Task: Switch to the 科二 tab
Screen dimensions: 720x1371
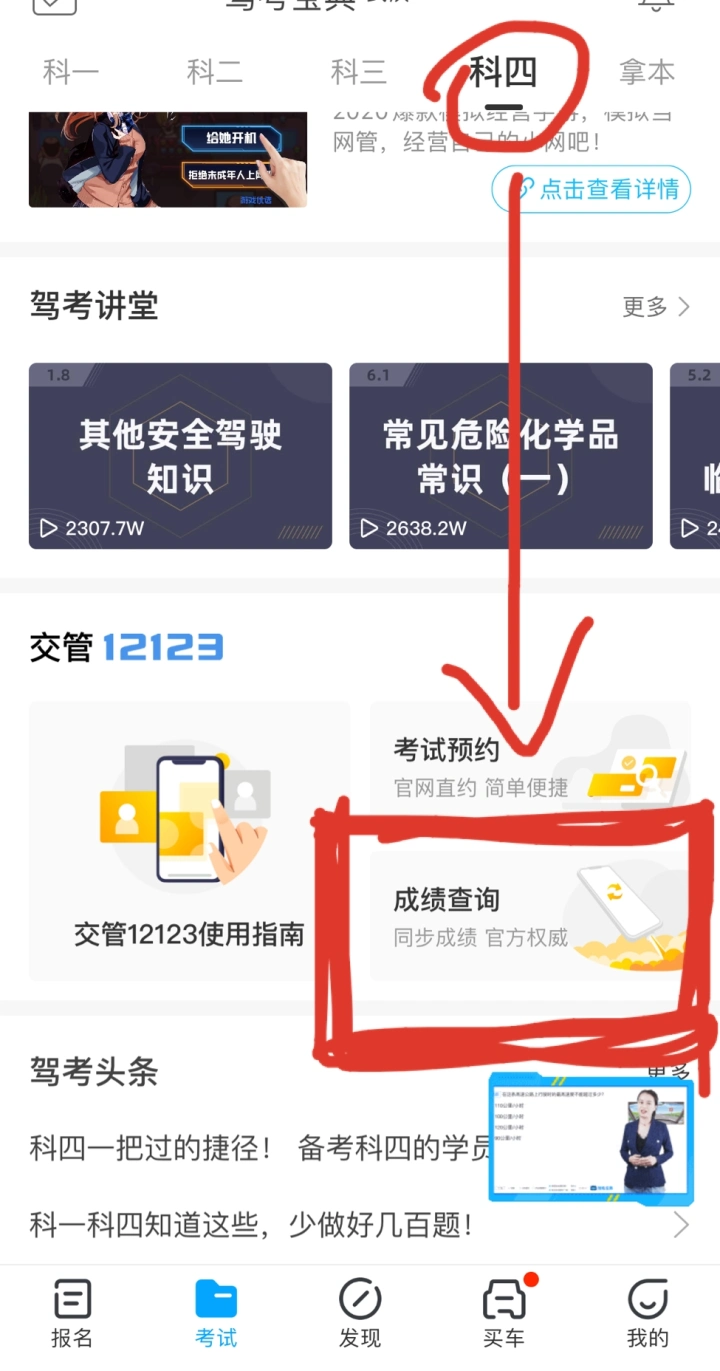Action: pos(215,72)
